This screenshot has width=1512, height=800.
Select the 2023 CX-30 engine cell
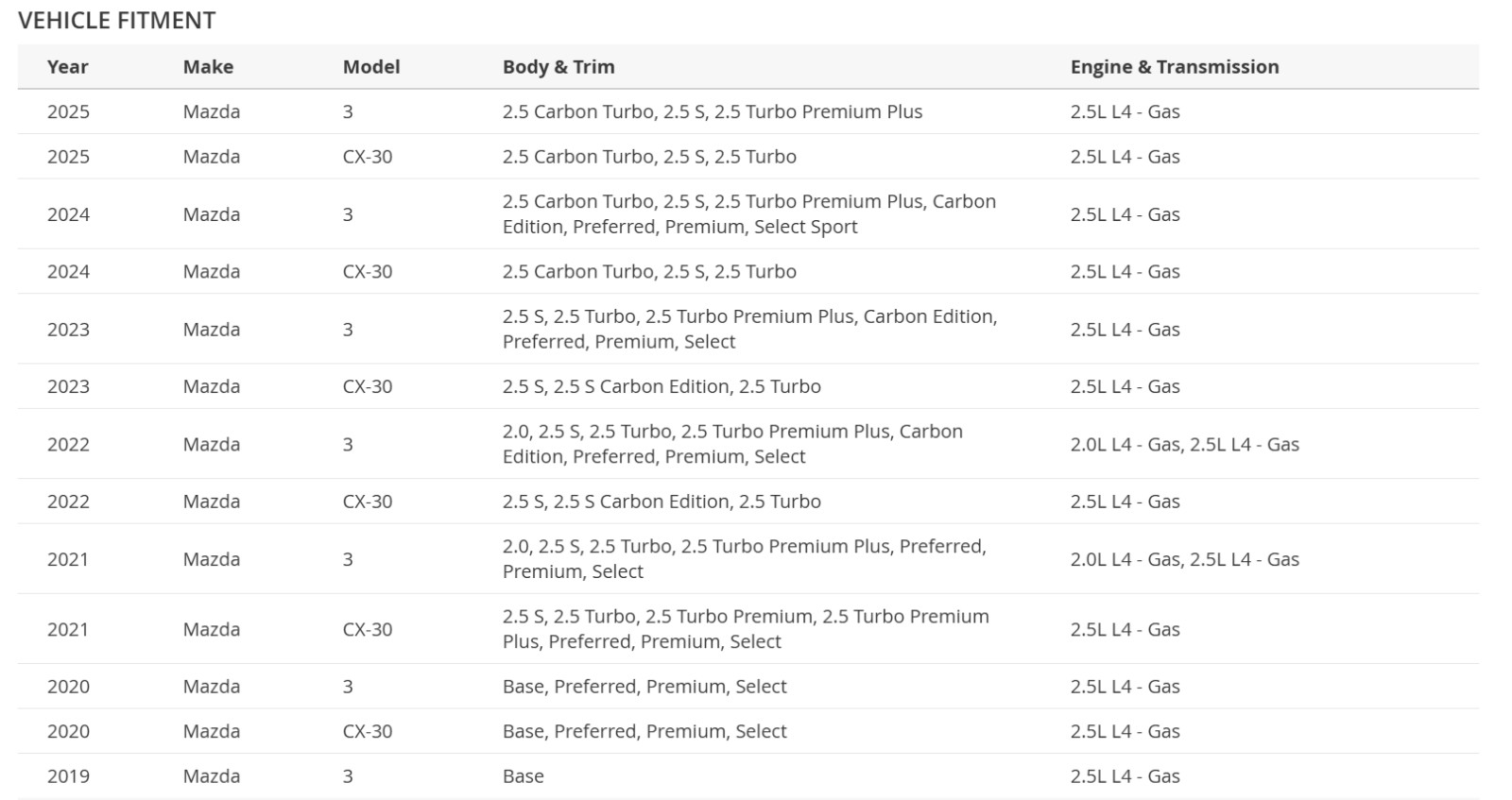click(x=1125, y=386)
